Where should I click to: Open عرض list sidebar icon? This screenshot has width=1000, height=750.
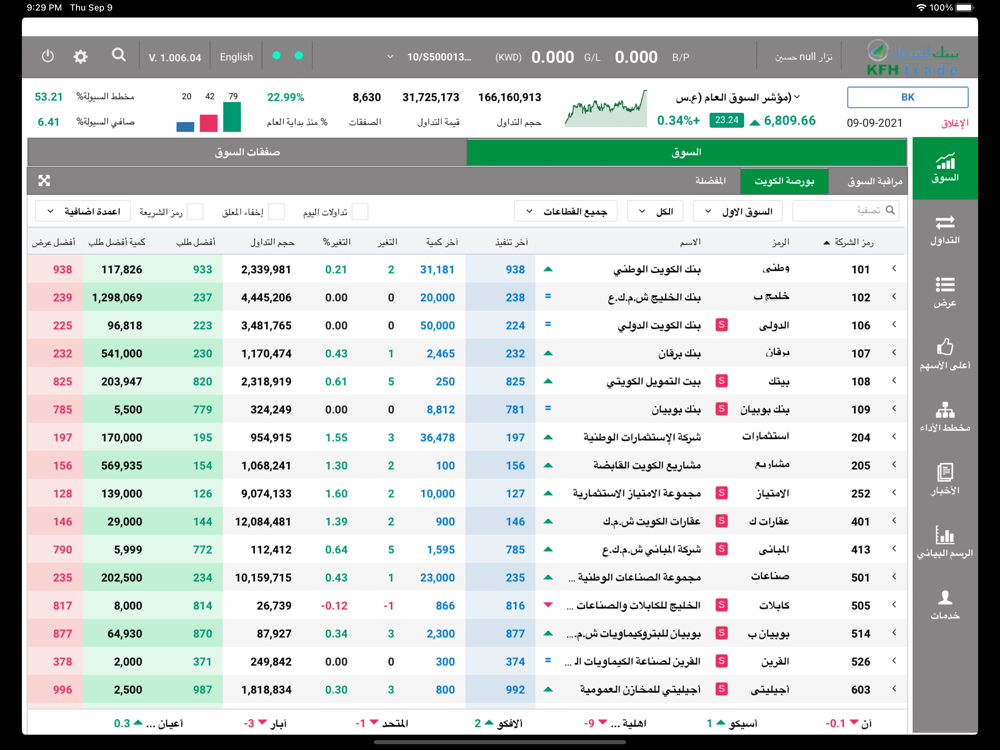click(945, 293)
